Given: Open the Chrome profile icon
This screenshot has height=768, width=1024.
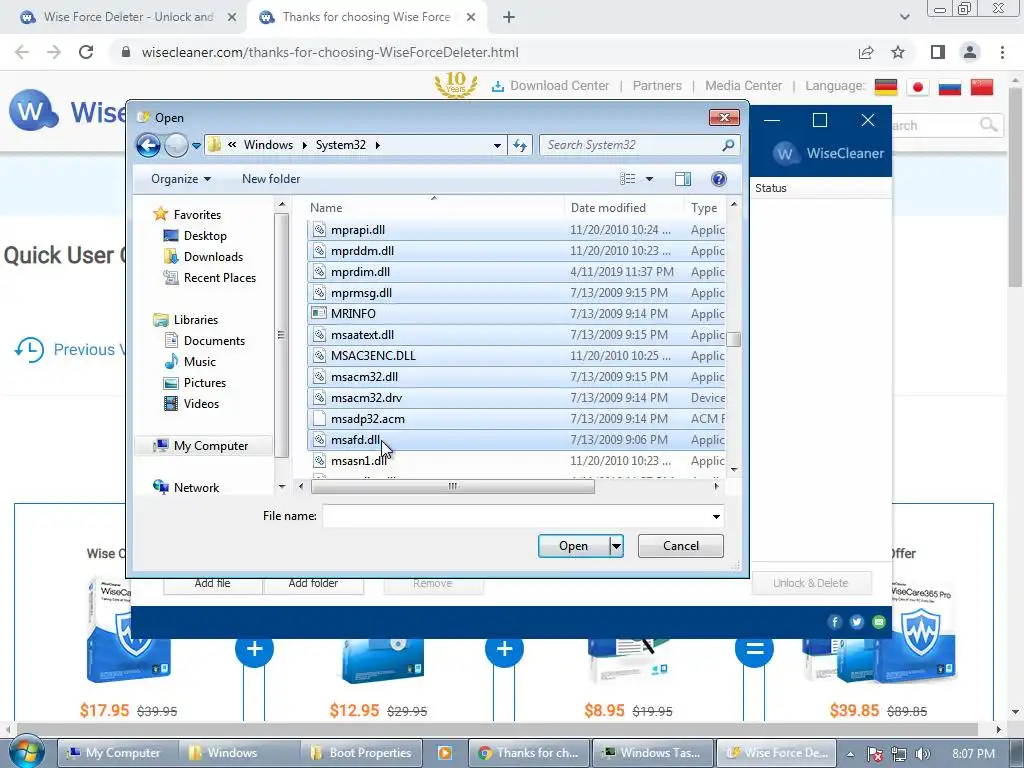Looking at the screenshot, I should click(x=970, y=52).
